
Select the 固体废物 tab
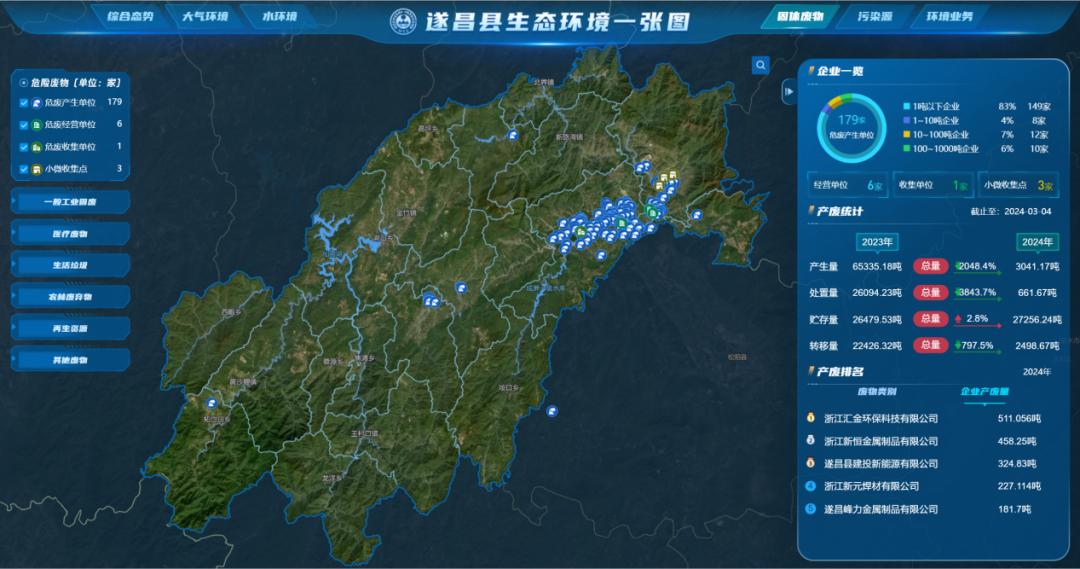800,16
